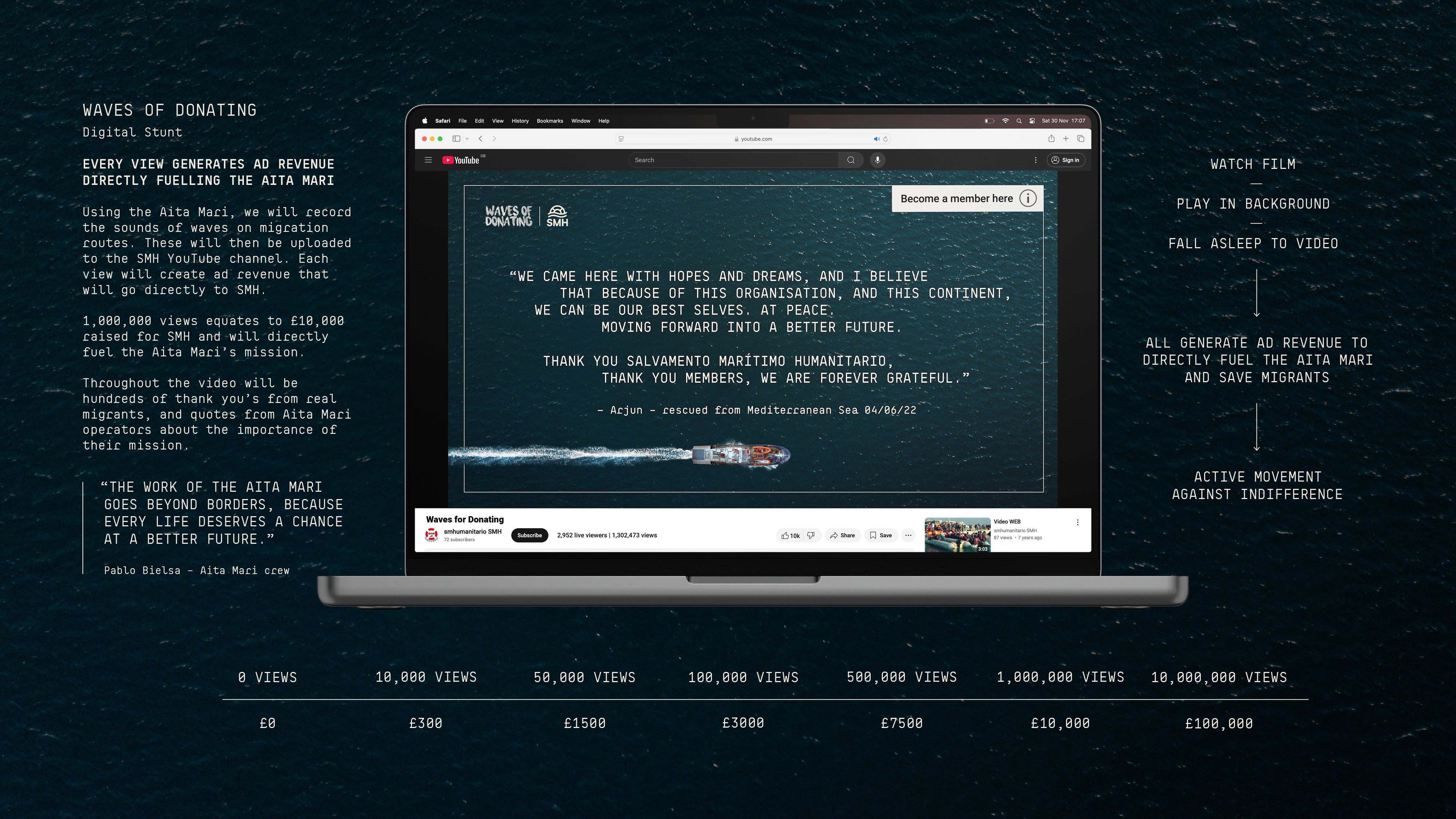Click the date and time display
The width and height of the screenshot is (1456, 819).
(x=1063, y=121)
